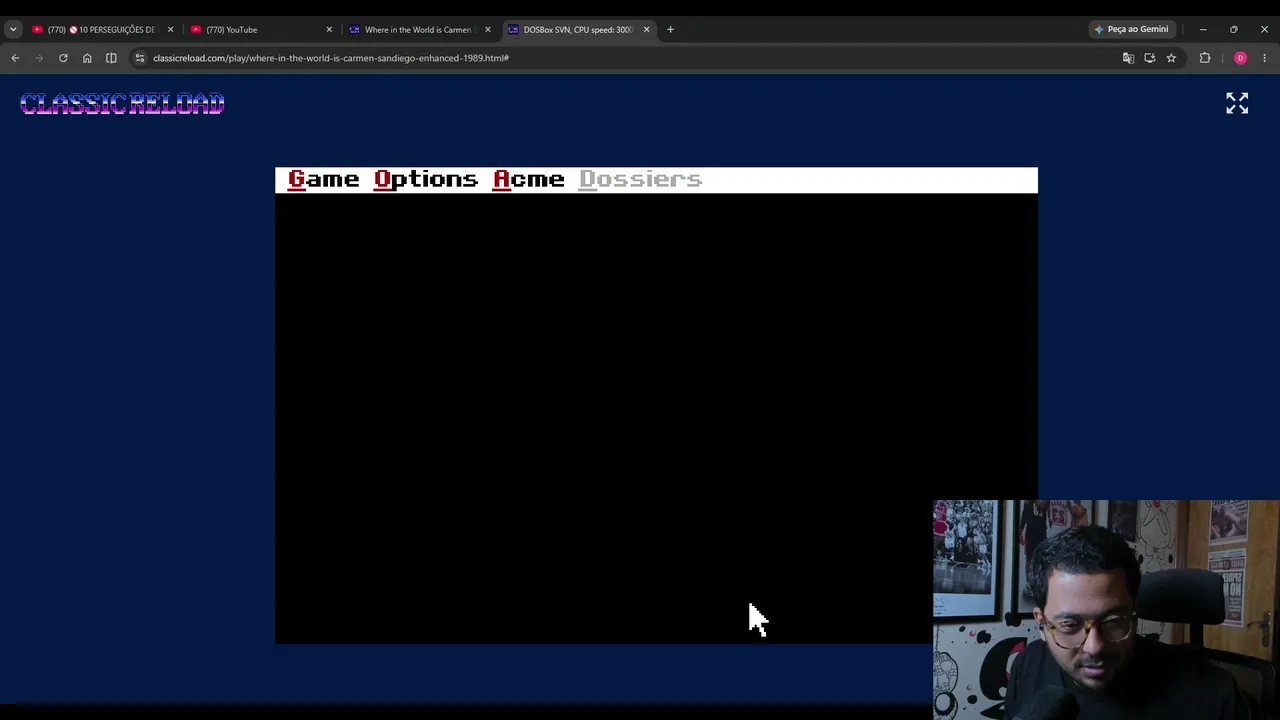The image size is (1280, 720).
Task: Go forward to the next page
Action: pos(39,58)
